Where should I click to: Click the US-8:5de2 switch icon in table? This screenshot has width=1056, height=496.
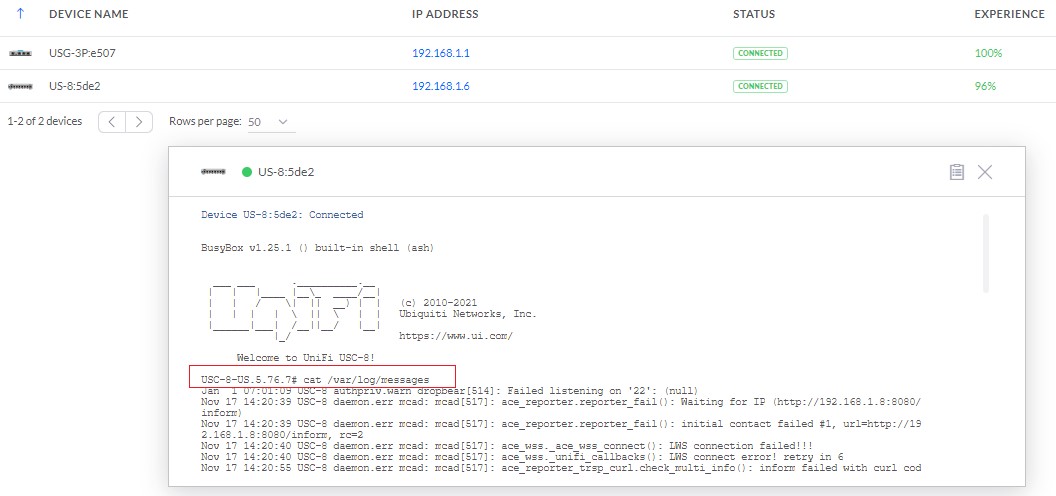click(x=20, y=86)
